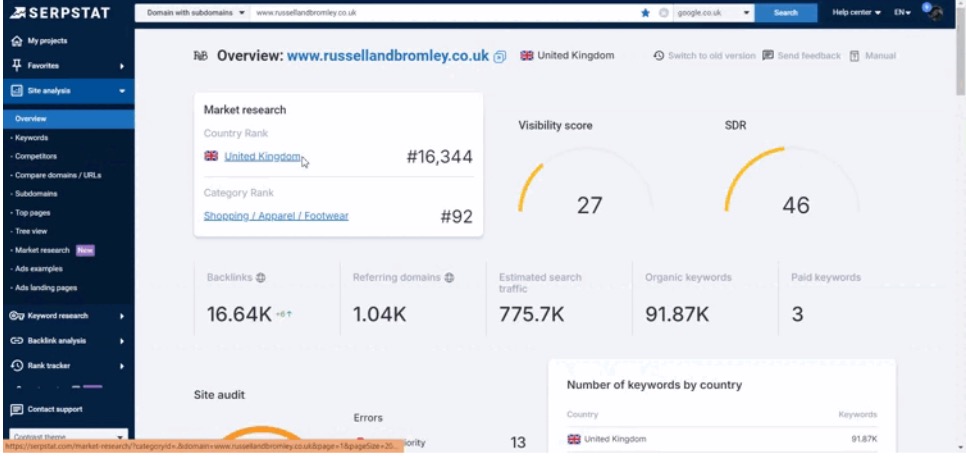This screenshot has width=966, height=456.
Task: Click the Backlink analysis link icon
Action: pos(17,341)
